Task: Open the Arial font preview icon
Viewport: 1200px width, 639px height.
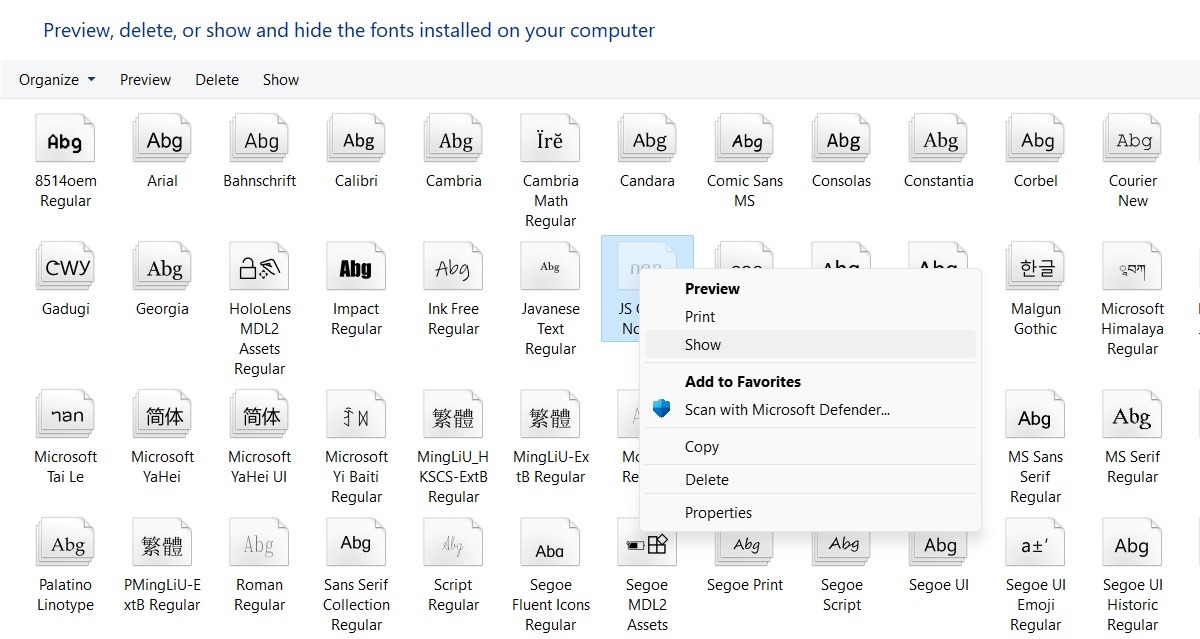Action: pos(161,139)
